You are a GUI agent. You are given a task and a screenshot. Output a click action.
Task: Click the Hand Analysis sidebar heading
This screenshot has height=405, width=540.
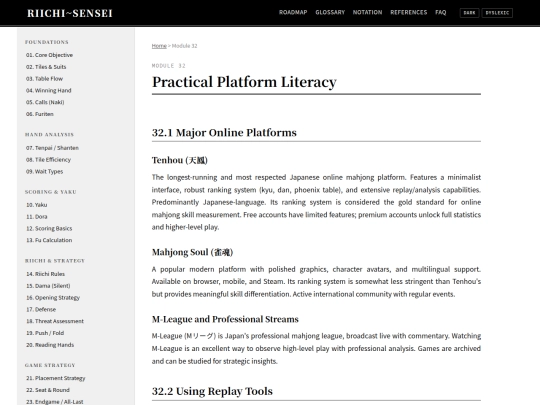[49, 135]
